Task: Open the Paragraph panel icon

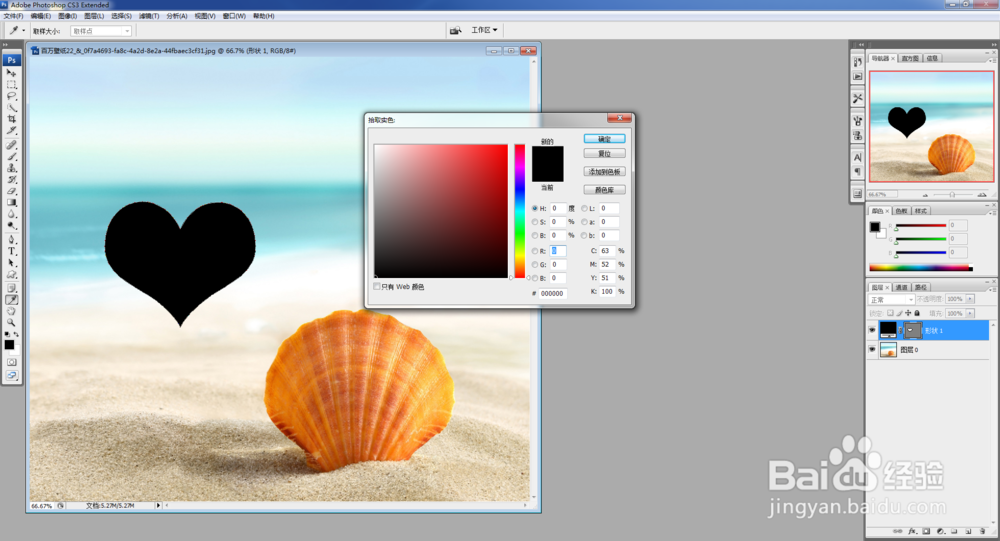Action: [857, 172]
